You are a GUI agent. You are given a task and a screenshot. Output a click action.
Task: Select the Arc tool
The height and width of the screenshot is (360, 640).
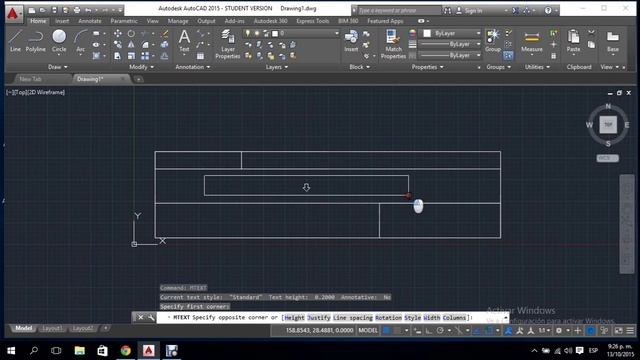point(80,41)
